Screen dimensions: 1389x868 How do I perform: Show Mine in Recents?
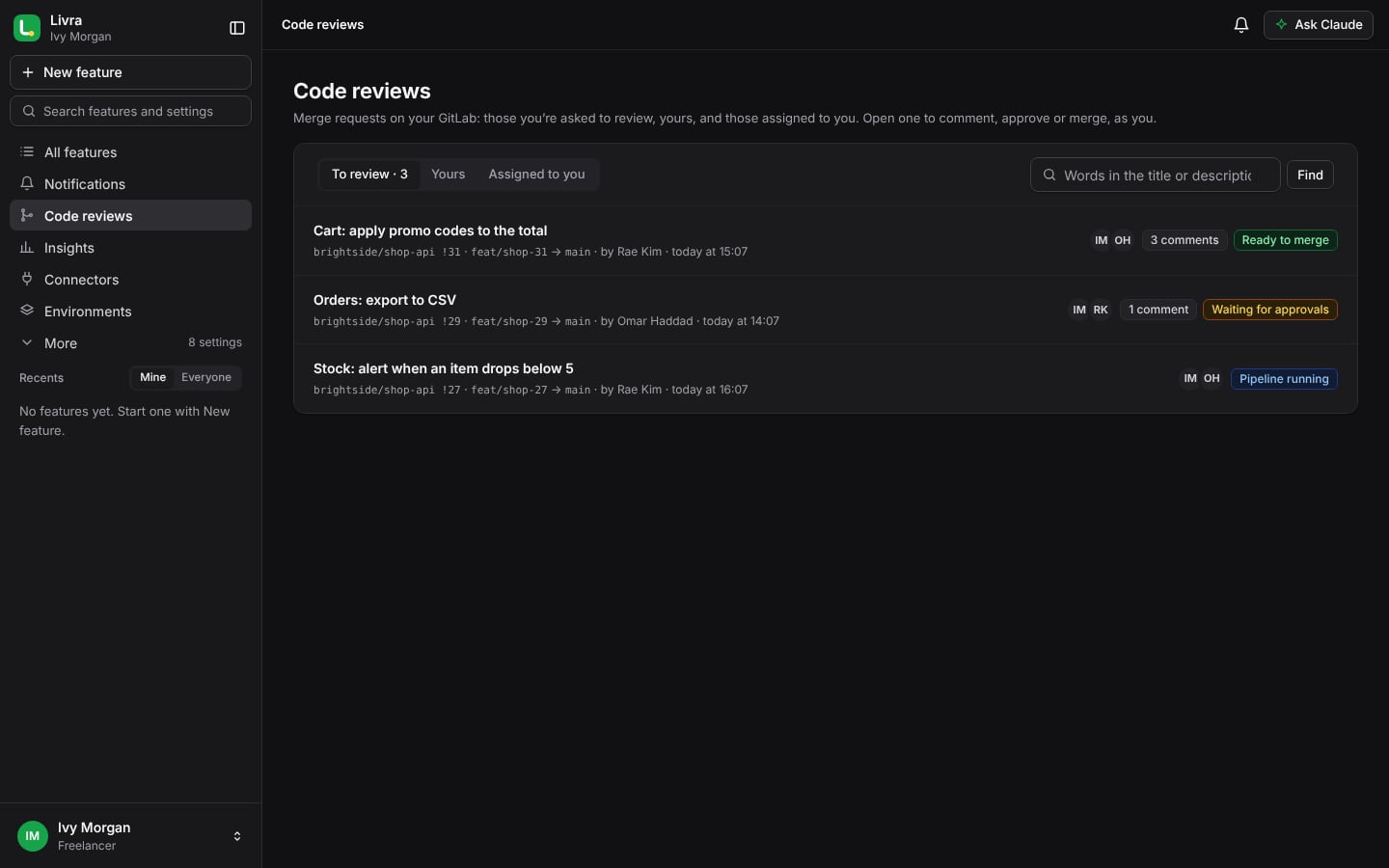(x=152, y=377)
